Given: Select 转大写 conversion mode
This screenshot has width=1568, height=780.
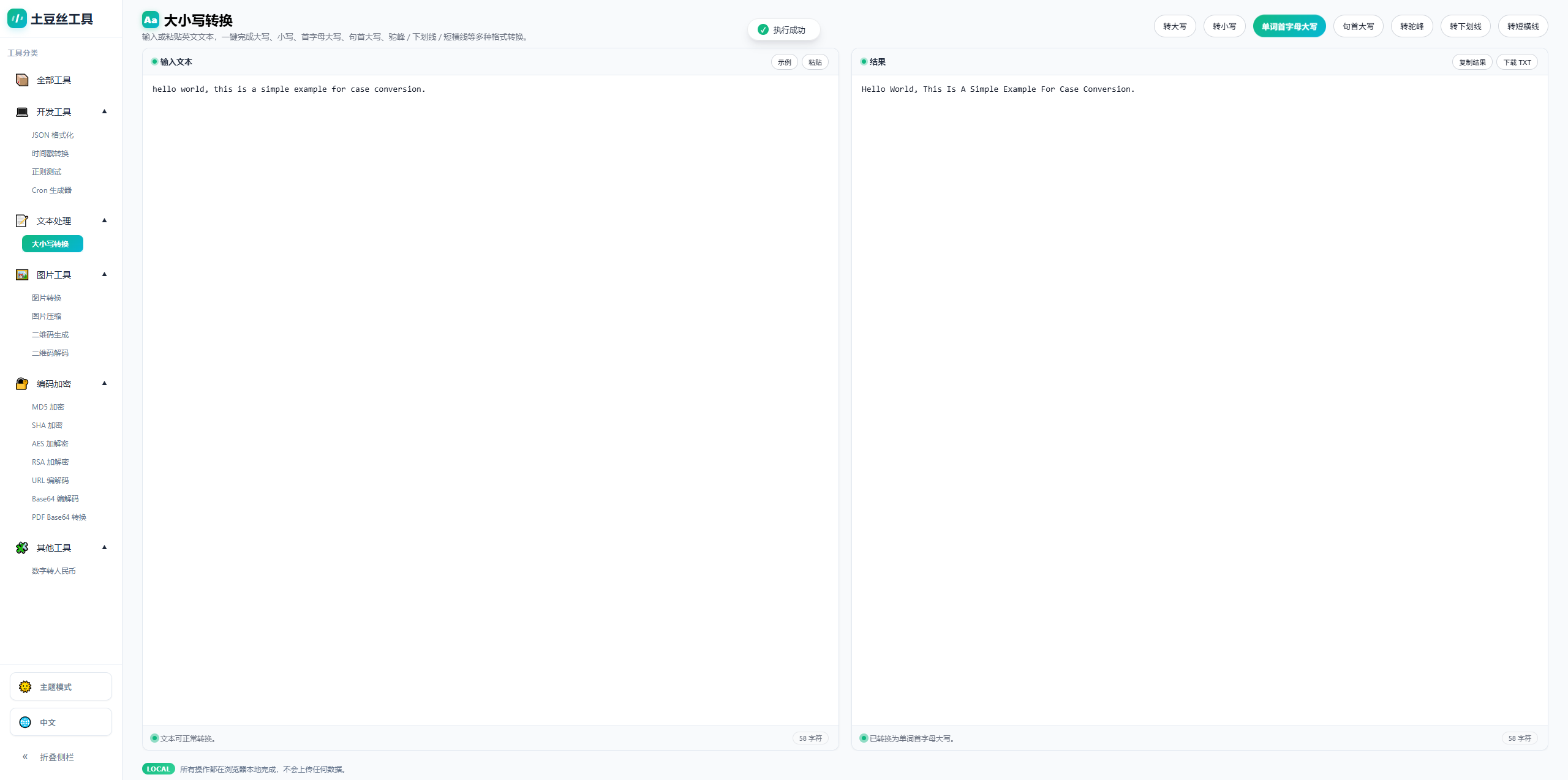Looking at the screenshot, I should (x=1174, y=26).
